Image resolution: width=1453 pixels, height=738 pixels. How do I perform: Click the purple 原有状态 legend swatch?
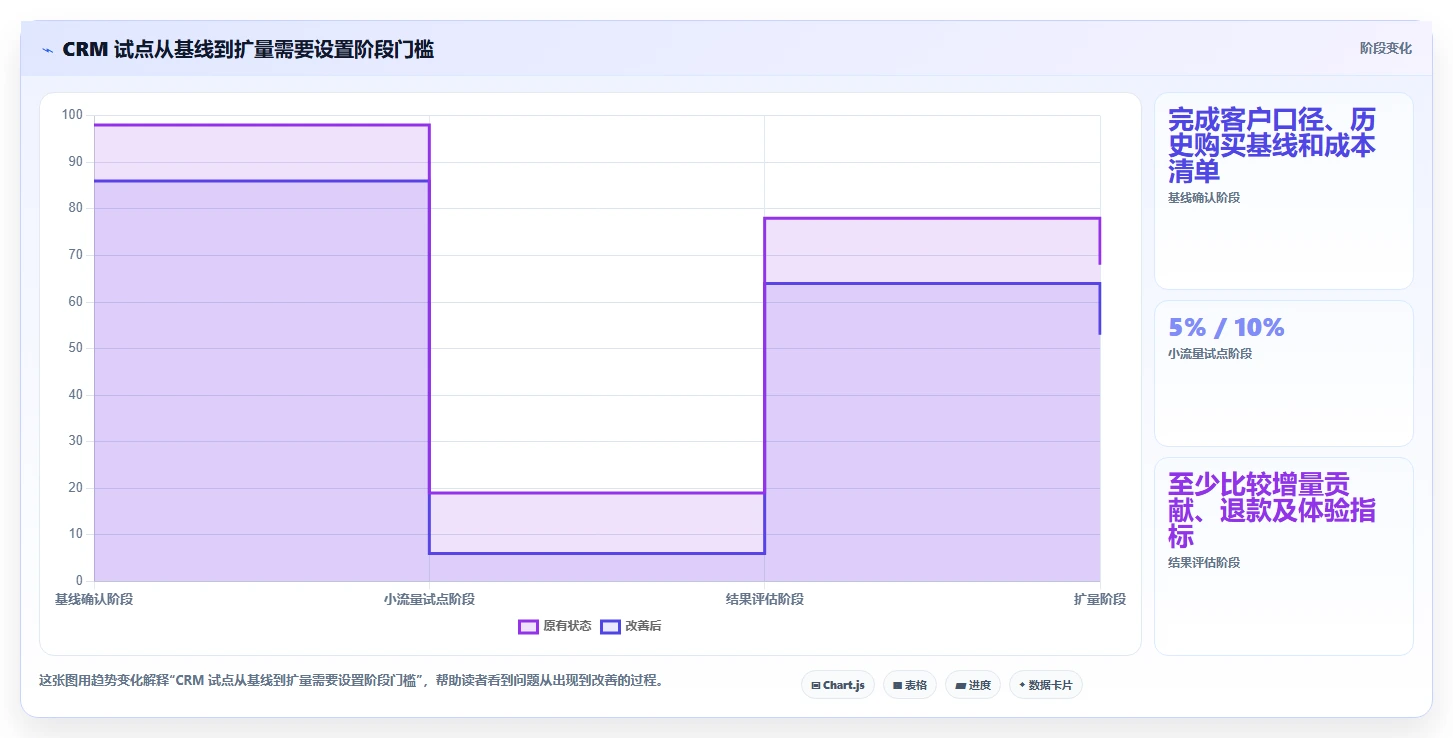(x=528, y=627)
